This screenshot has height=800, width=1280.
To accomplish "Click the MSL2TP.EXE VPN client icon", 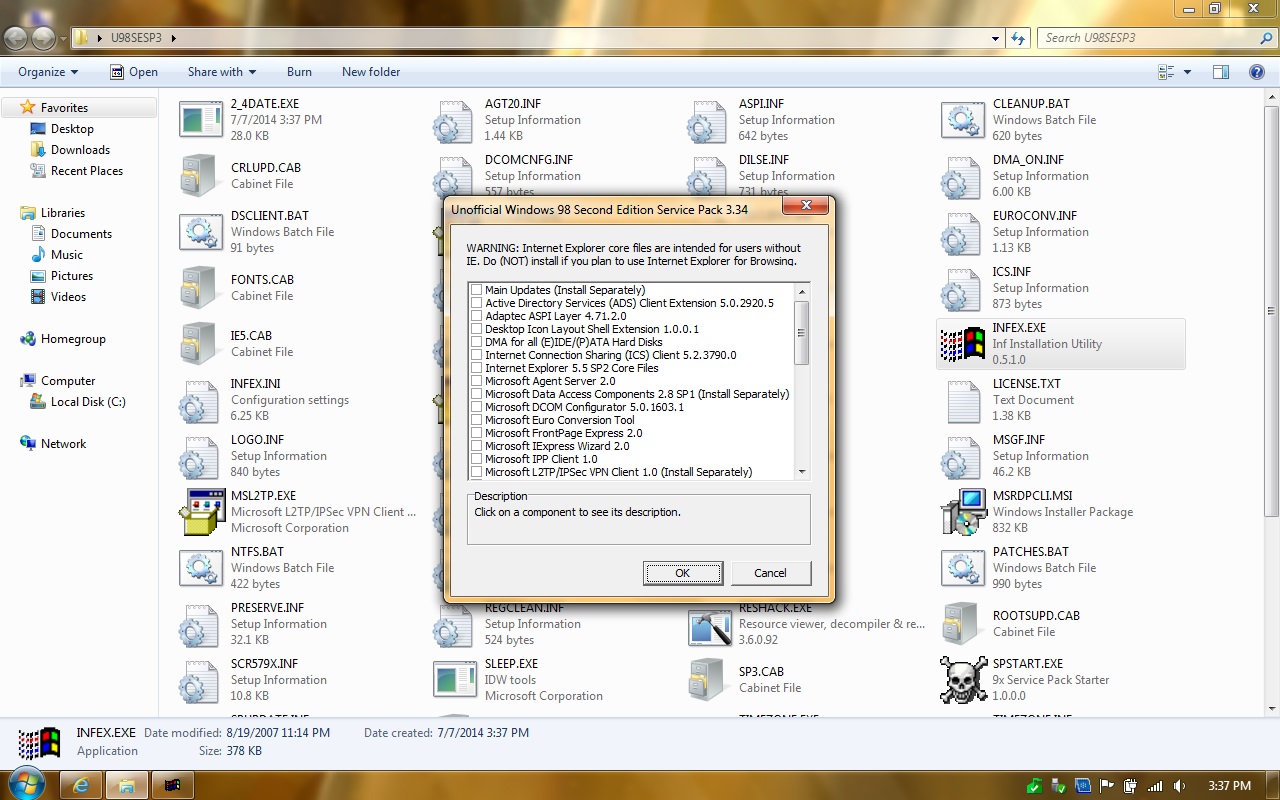I will [x=201, y=512].
